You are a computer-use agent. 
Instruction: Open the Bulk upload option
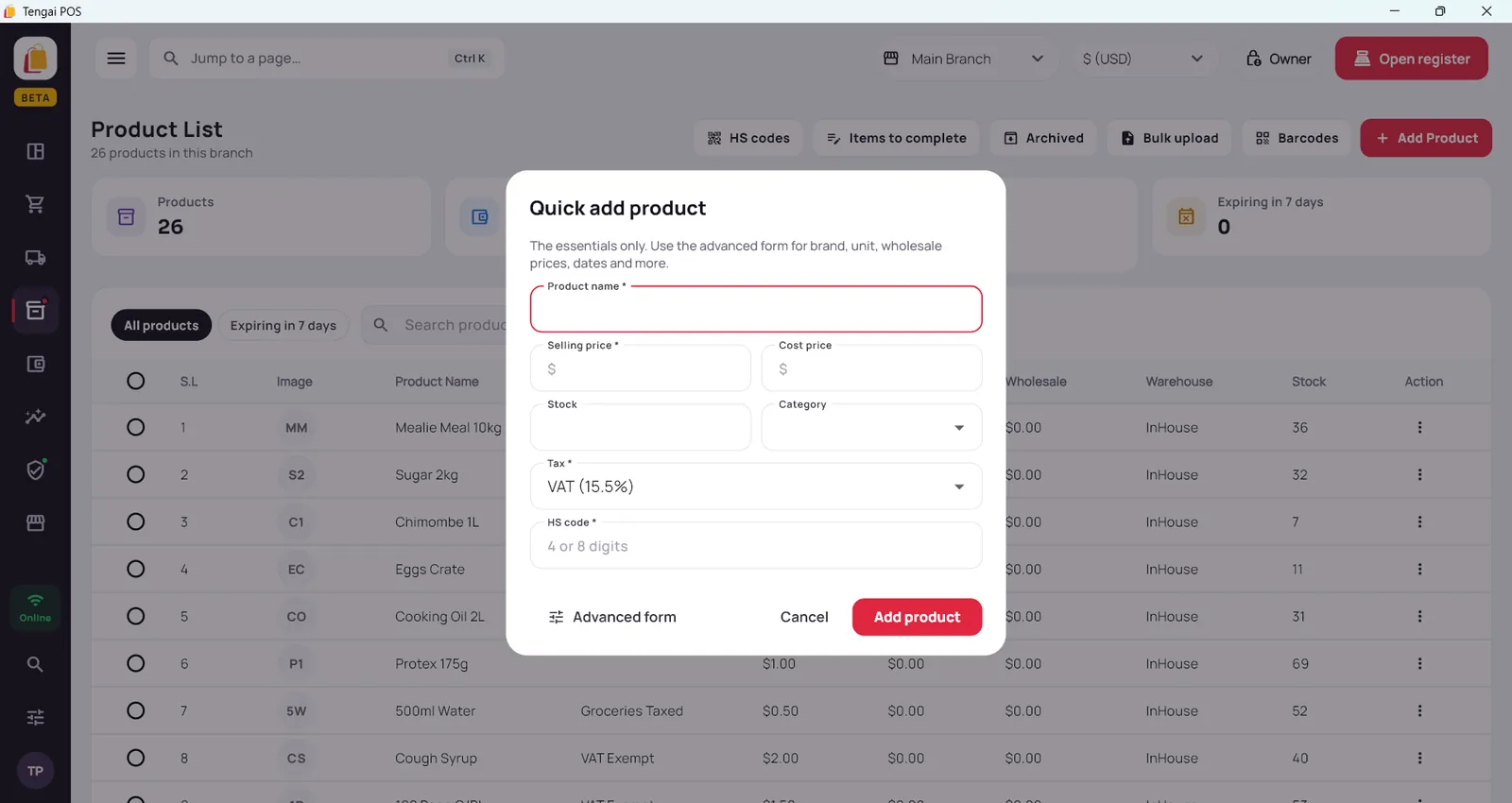[x=1170, y=138]
